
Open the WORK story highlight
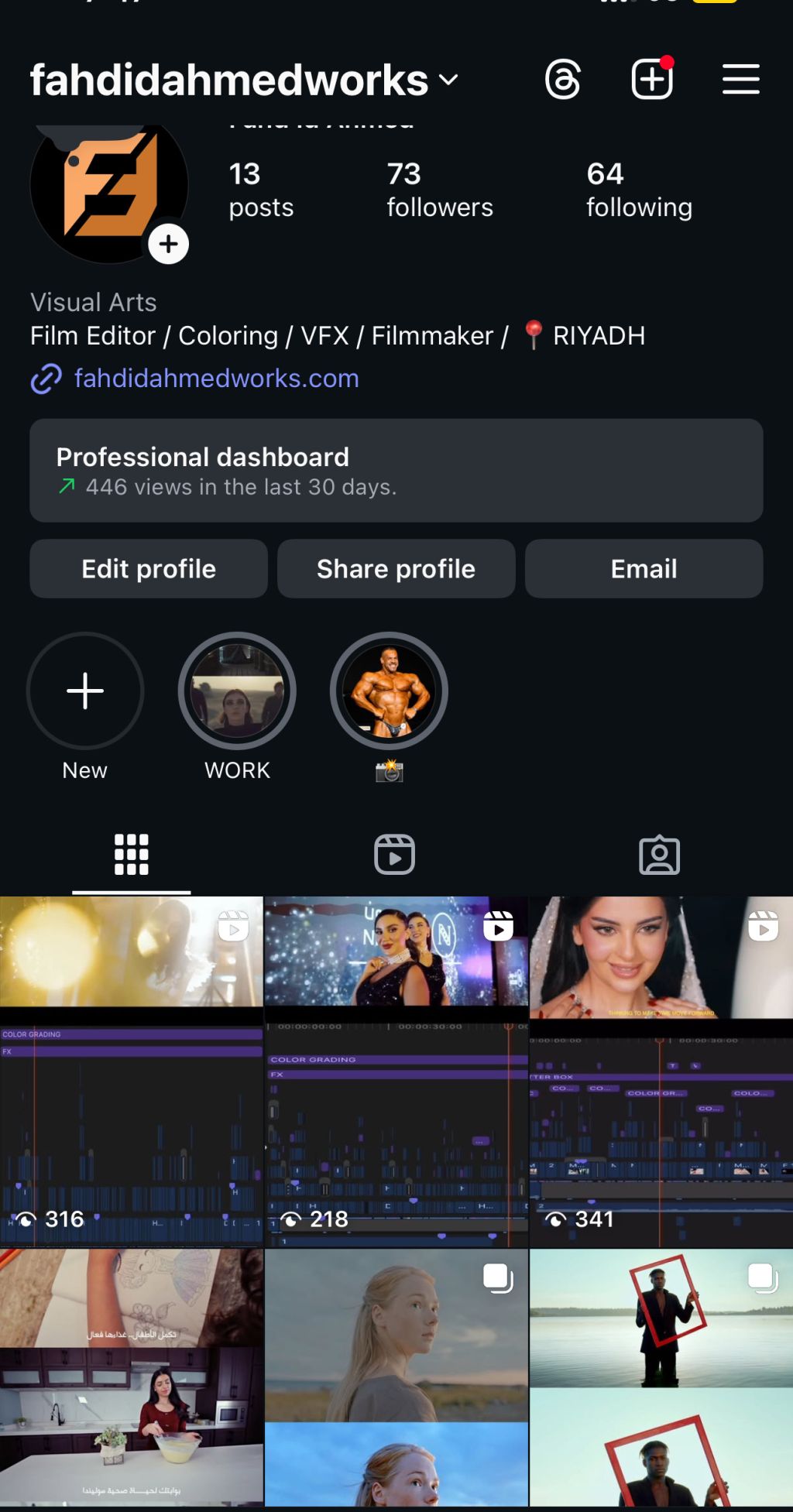point(237,691)
